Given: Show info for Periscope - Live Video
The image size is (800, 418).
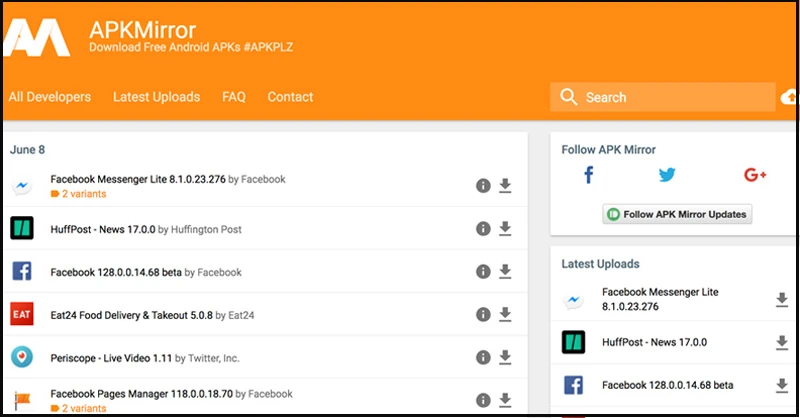Looking at the screenshot, I should coord(483,357).
